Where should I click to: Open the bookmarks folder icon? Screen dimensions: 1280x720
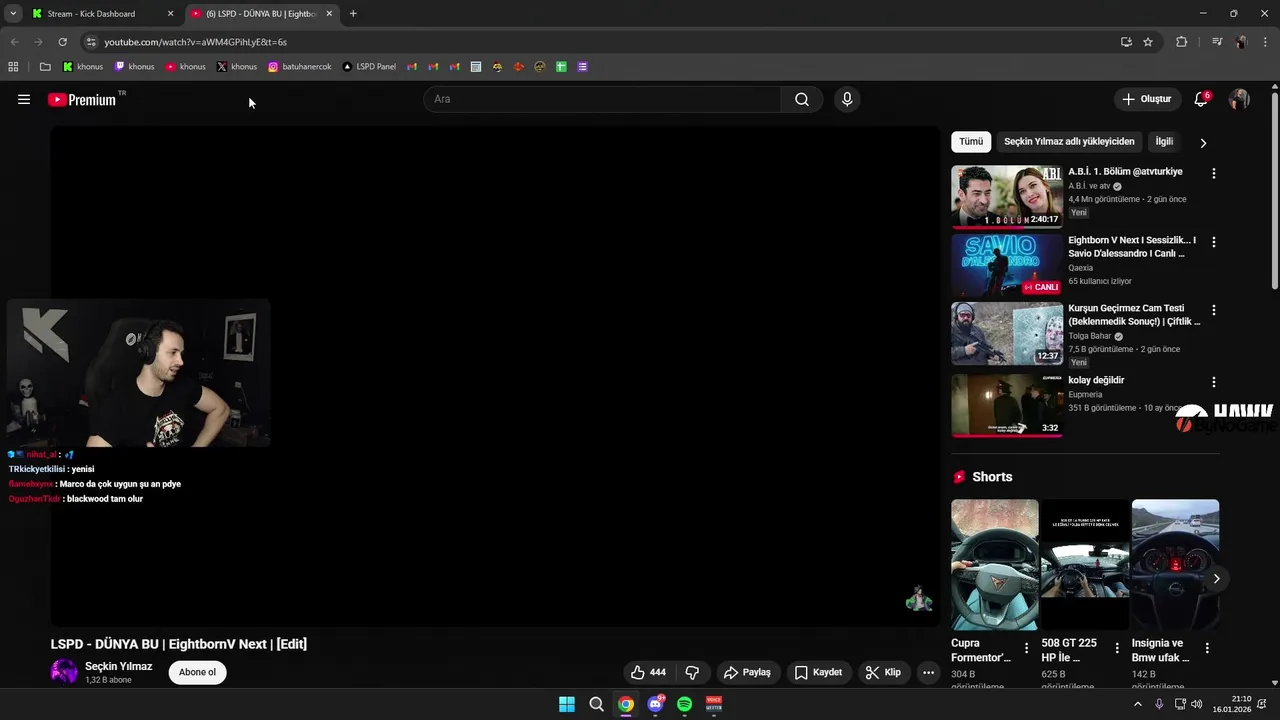[x=45, y=67]
